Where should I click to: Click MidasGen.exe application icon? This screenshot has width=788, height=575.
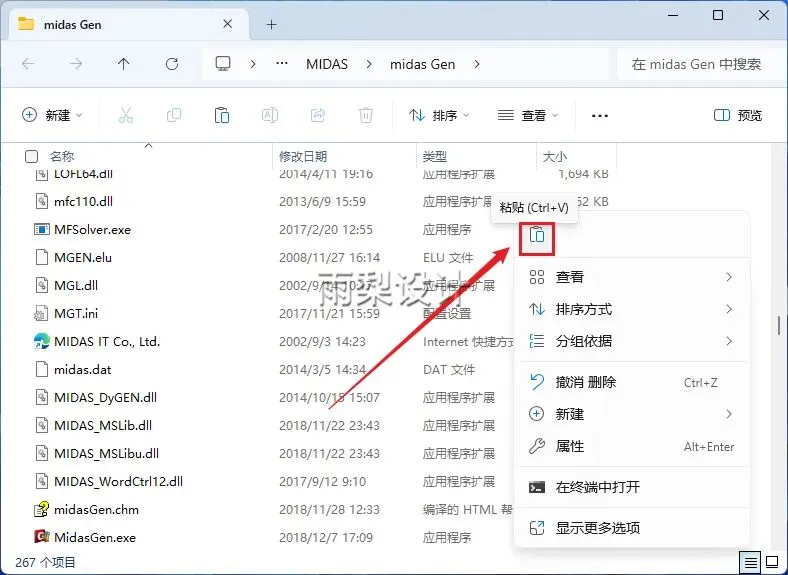coord(41,537)
